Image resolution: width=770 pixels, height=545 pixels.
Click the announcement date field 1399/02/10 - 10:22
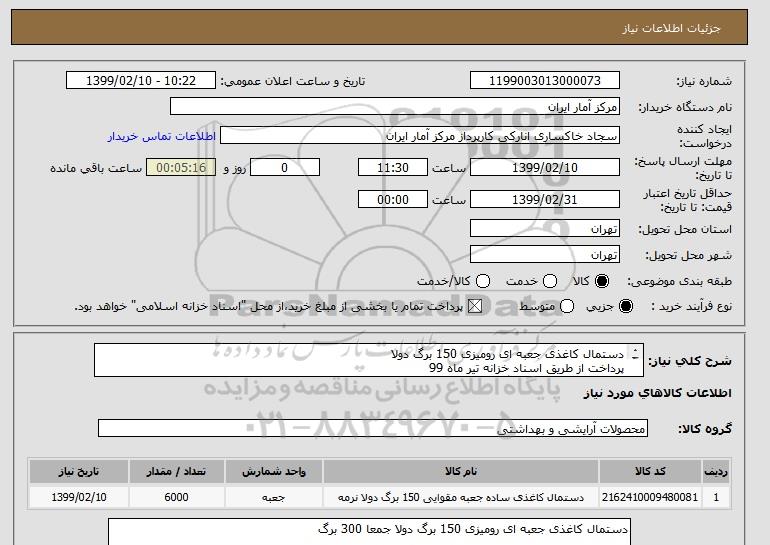(x=141, y=81)
